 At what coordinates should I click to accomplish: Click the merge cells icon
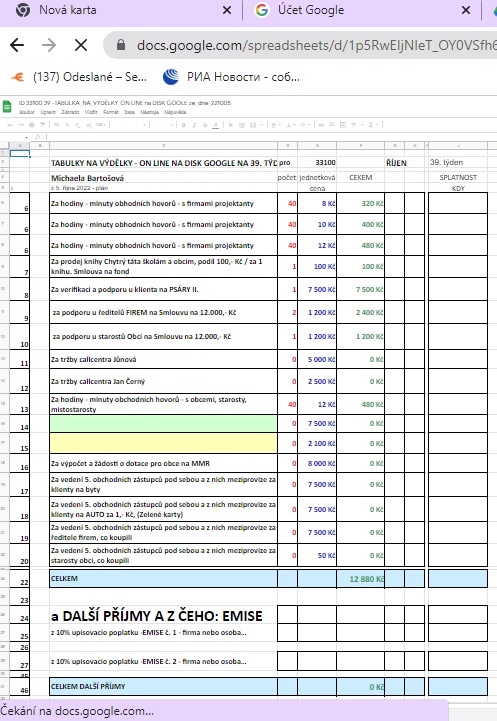(x=253, y=125)
